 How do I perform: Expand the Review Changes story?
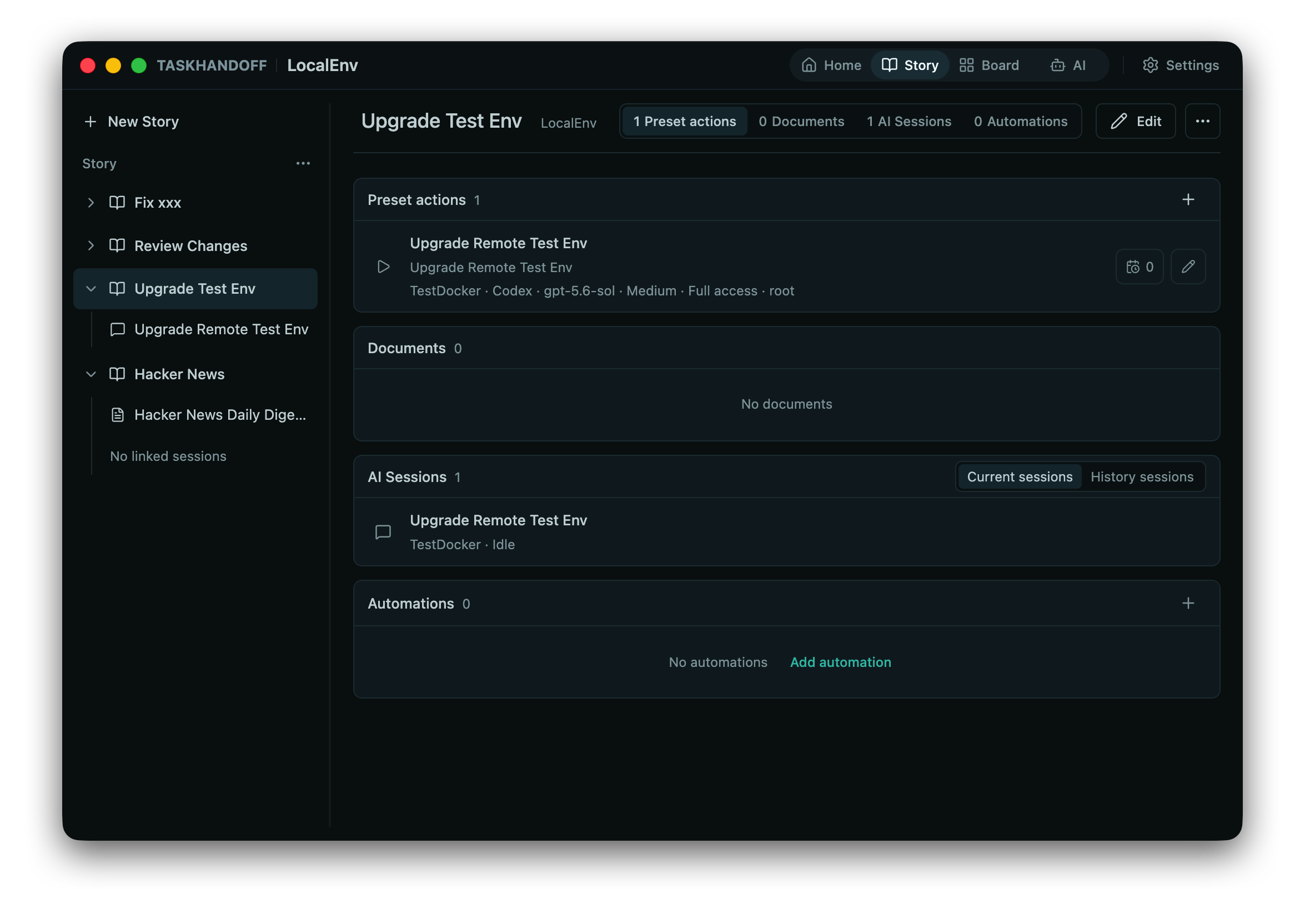(91, 245)
